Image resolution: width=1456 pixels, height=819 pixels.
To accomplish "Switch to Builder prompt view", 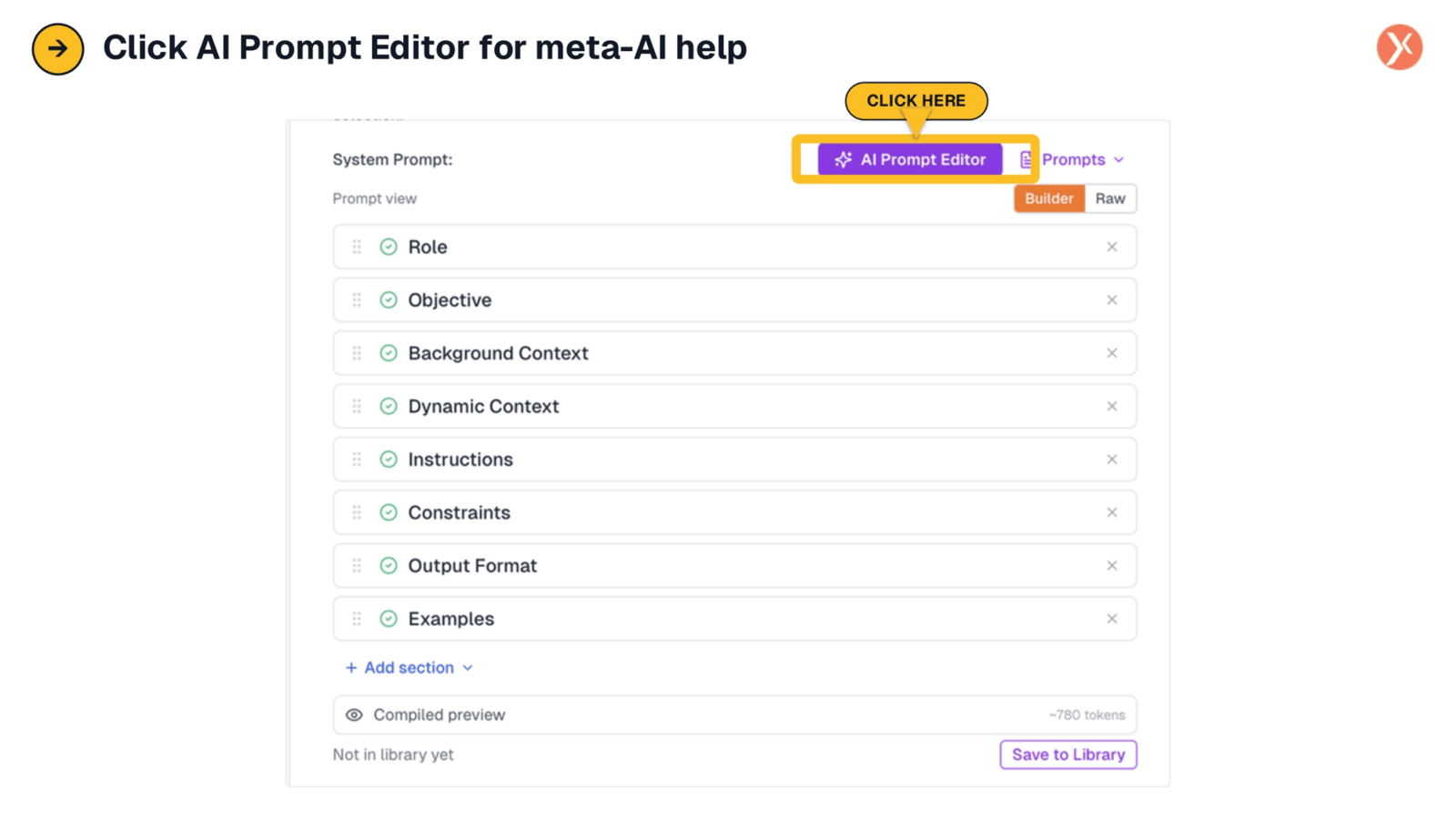I will 1049,198.
